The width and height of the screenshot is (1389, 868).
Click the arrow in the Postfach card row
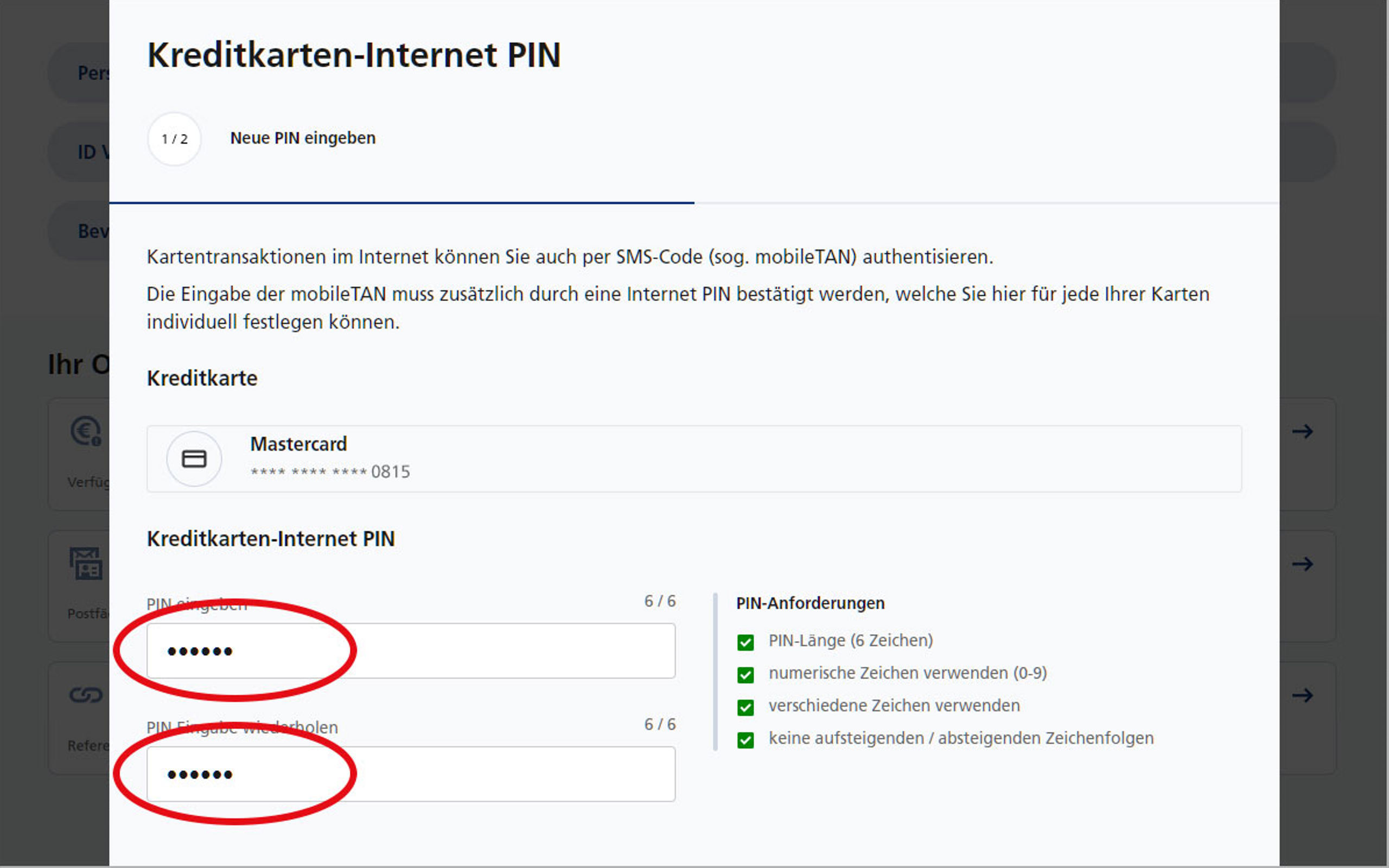pos(1302,564)
